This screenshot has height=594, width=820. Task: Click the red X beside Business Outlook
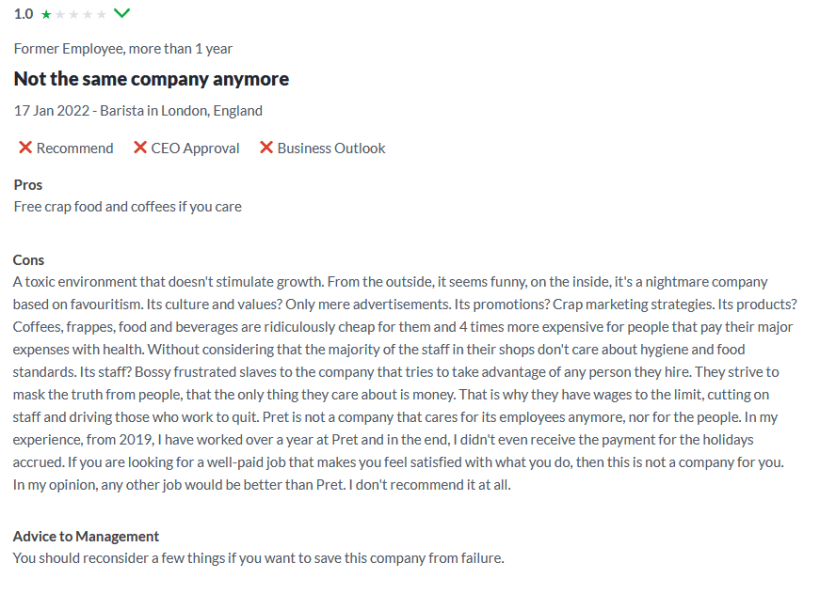pyautogui.click(x=266, y=148)
